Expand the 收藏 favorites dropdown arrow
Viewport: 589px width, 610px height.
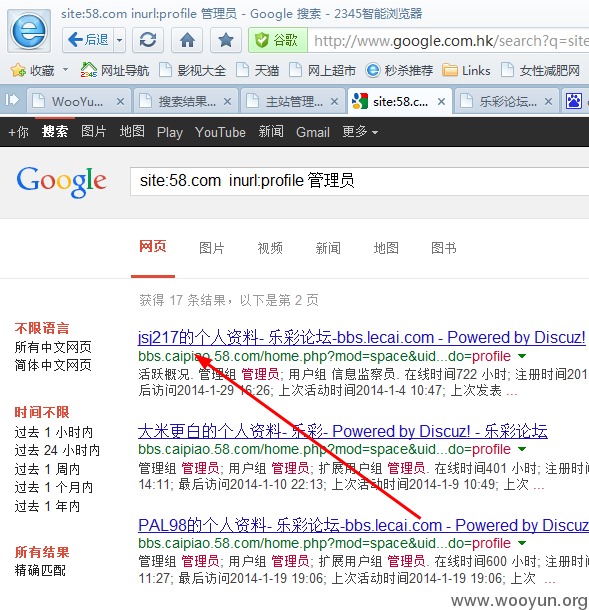[65, 70]
